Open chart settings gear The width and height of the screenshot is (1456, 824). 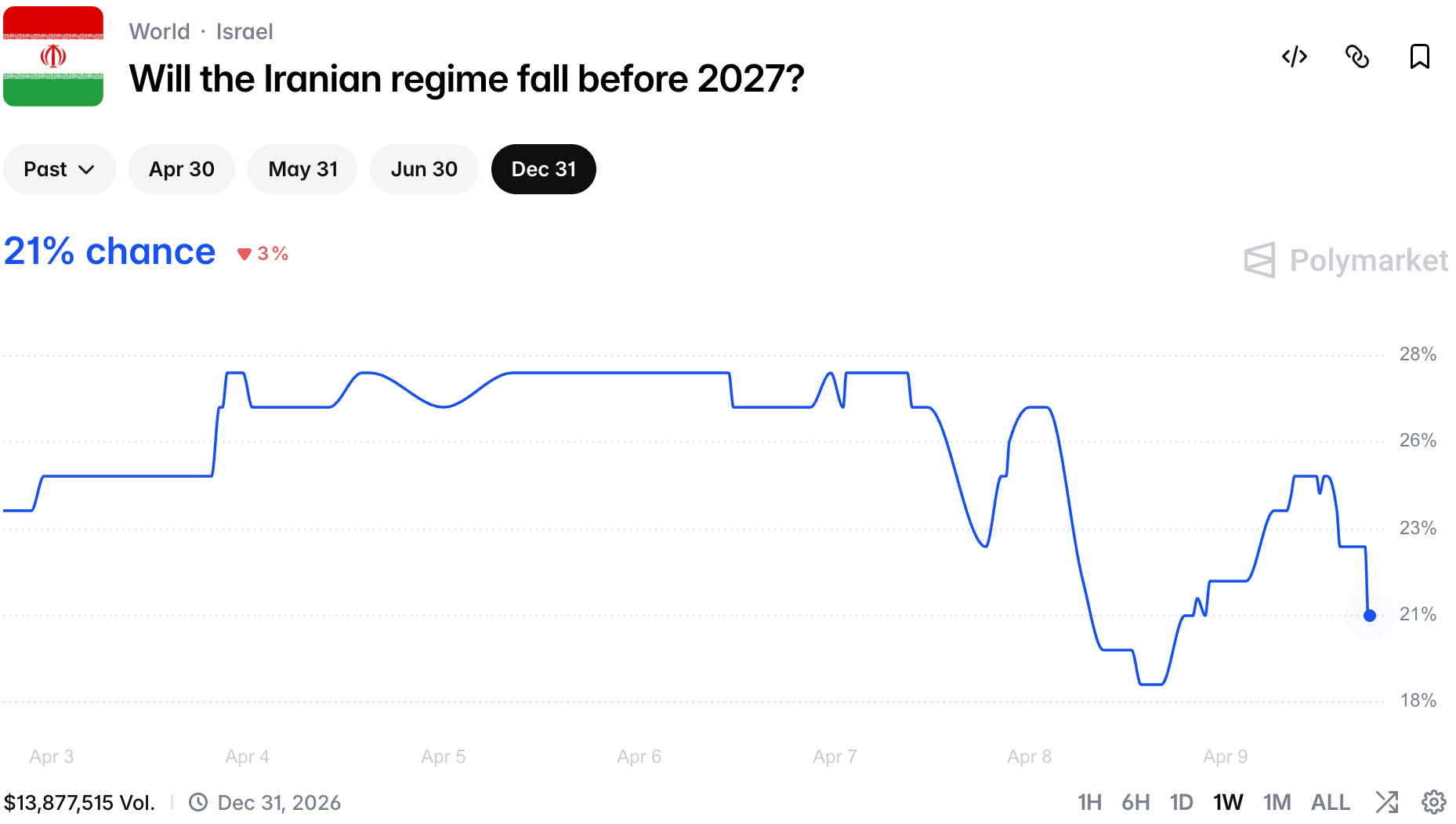pyautogui.click(x=1433, y=802)
